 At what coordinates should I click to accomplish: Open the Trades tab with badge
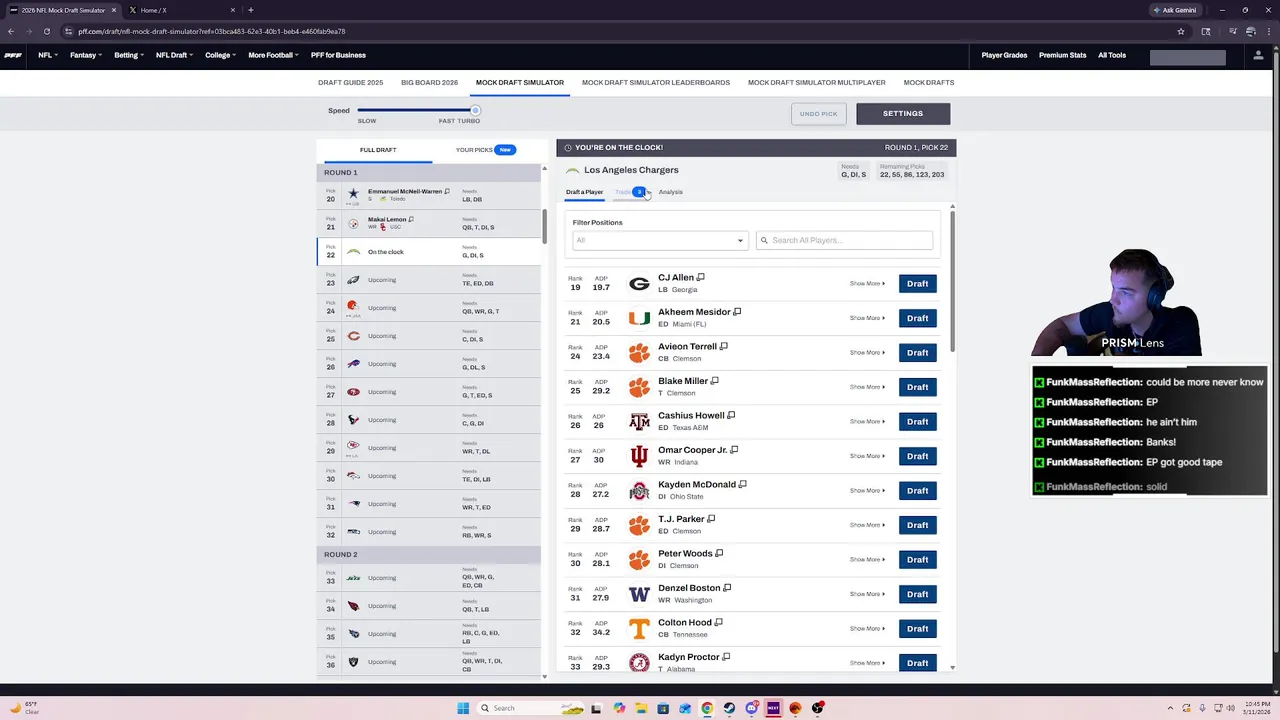[x=631, y=192]
